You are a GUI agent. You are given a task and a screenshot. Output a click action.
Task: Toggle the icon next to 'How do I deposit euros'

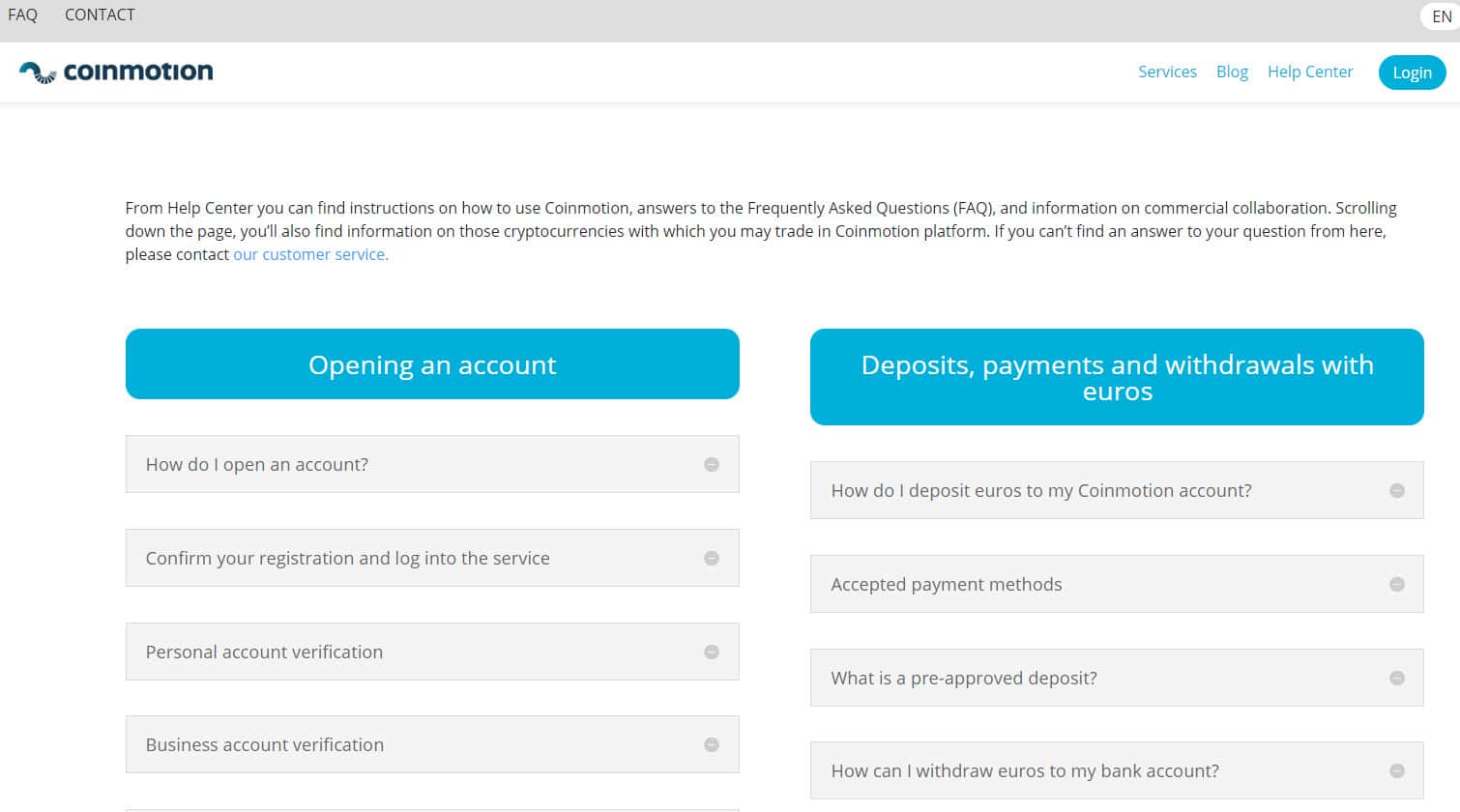pos(1397,491)
